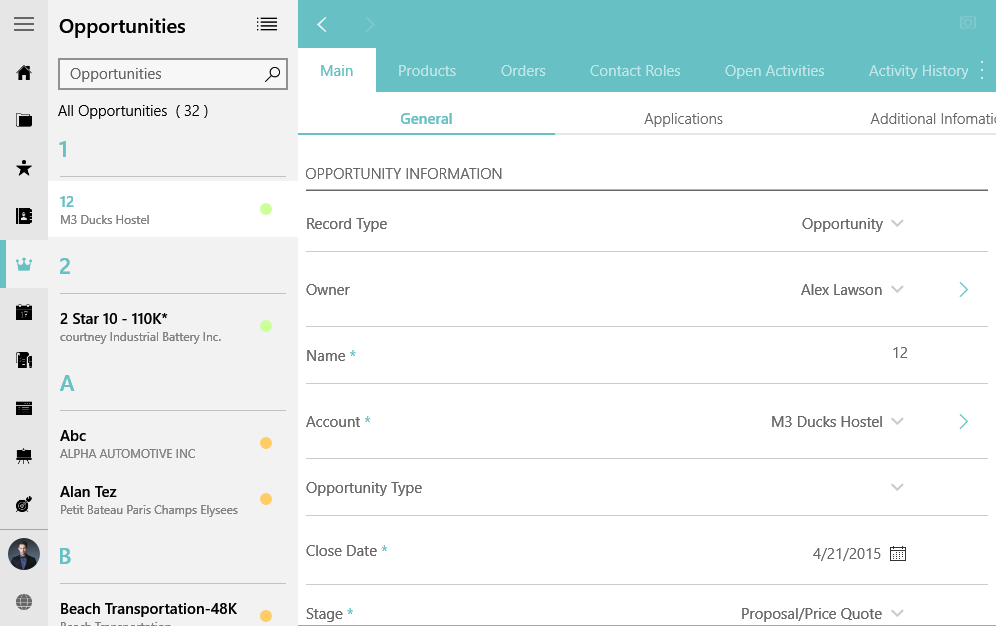The height and width of the screenshot is (626, 996).
Task: Select the crown Opportunities sidebar icon
Action: (x=24, y=264)
